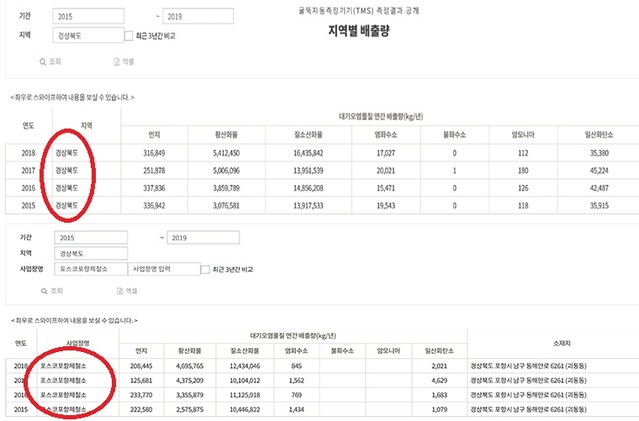639x421 pixels.
Task: Open the upper 지역 경상북도 dropdown
Action: [88, 35]
